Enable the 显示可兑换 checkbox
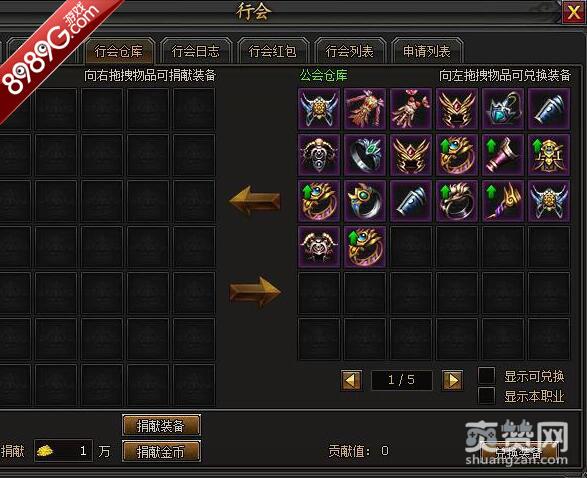 pyautogui.click(x=487, y=375)
